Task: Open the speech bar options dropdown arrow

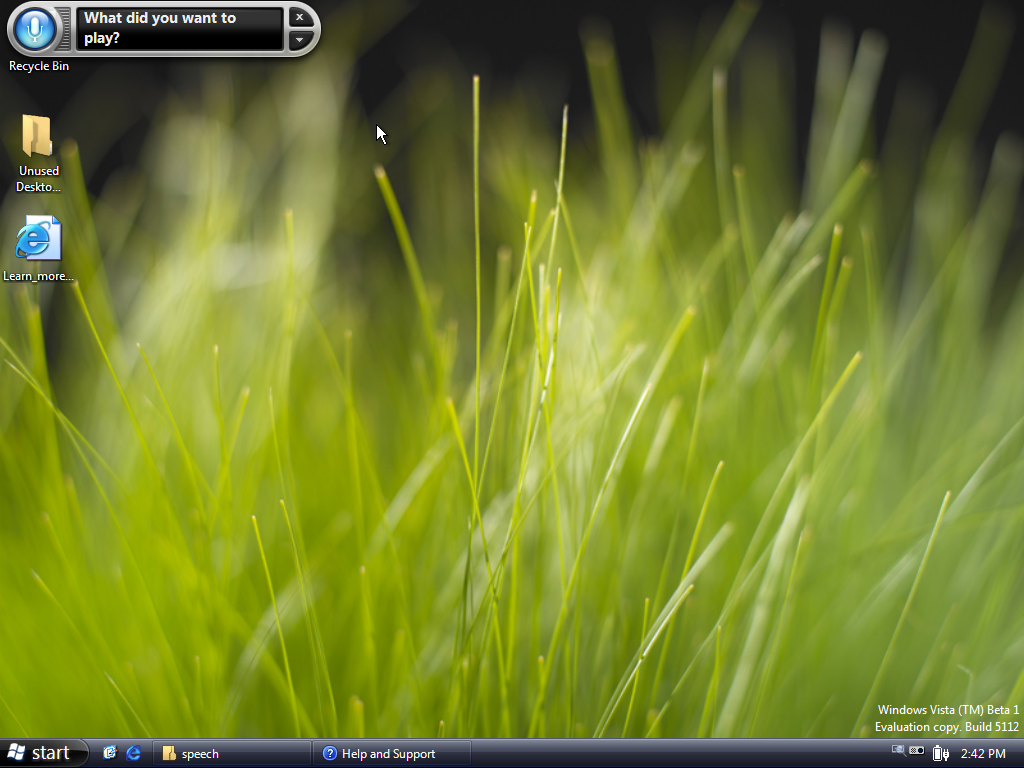Action: pyautogui.click(x=300, y=40)
